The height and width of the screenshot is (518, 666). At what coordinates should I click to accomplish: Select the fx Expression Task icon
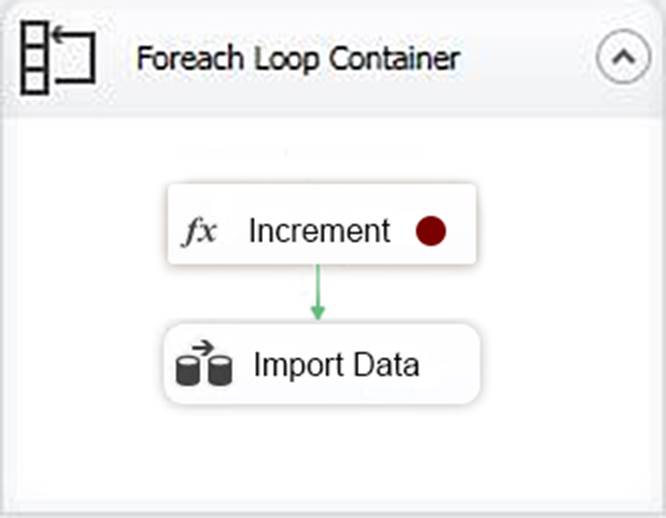200,231
